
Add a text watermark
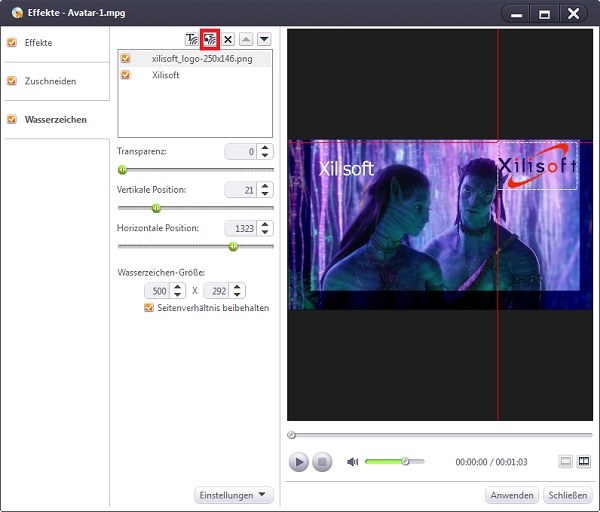[192, 39]
